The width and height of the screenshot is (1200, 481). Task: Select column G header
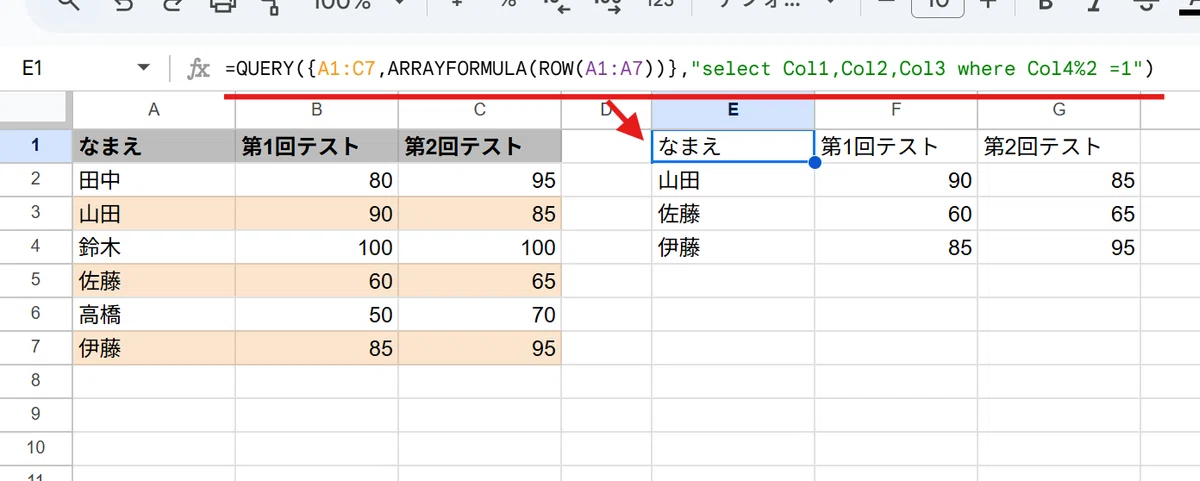click(1059, 110)
